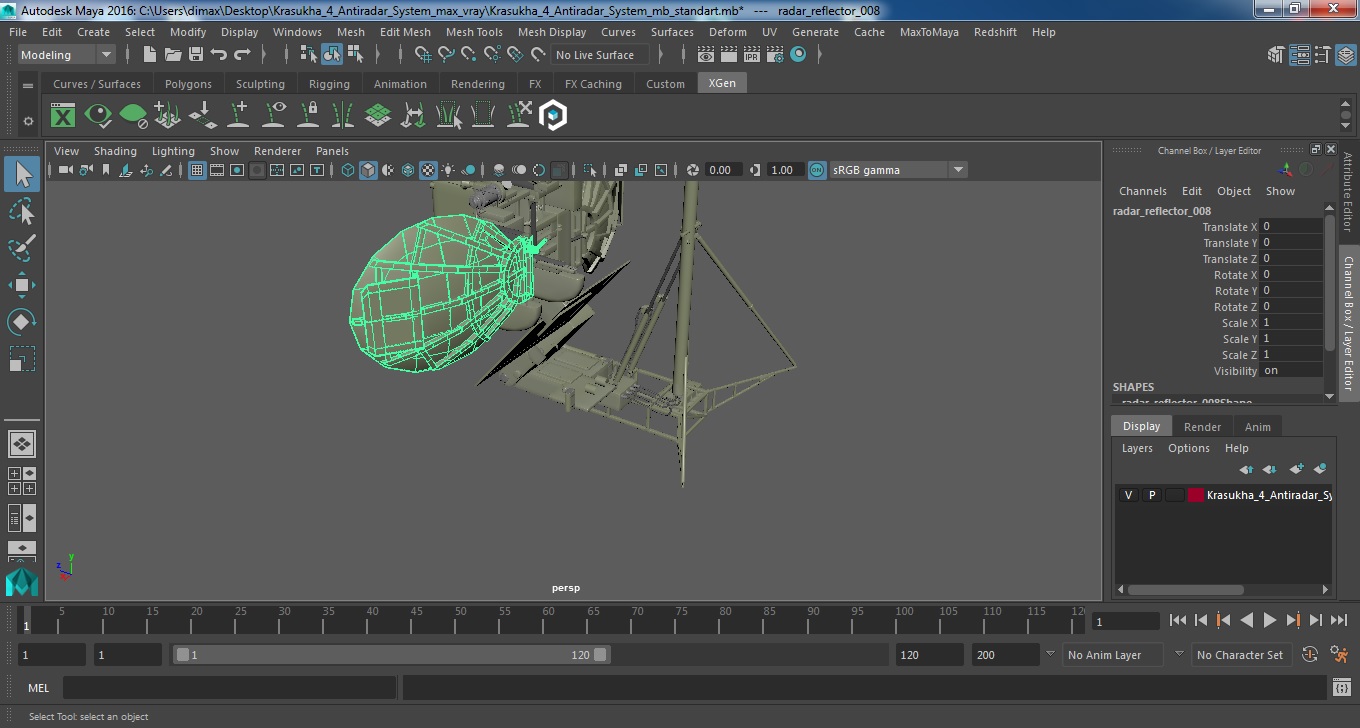1360x728 pixels.
Task: Toggle use all lights in viewport
Action: pyautogui.click(x=448, y=170)
